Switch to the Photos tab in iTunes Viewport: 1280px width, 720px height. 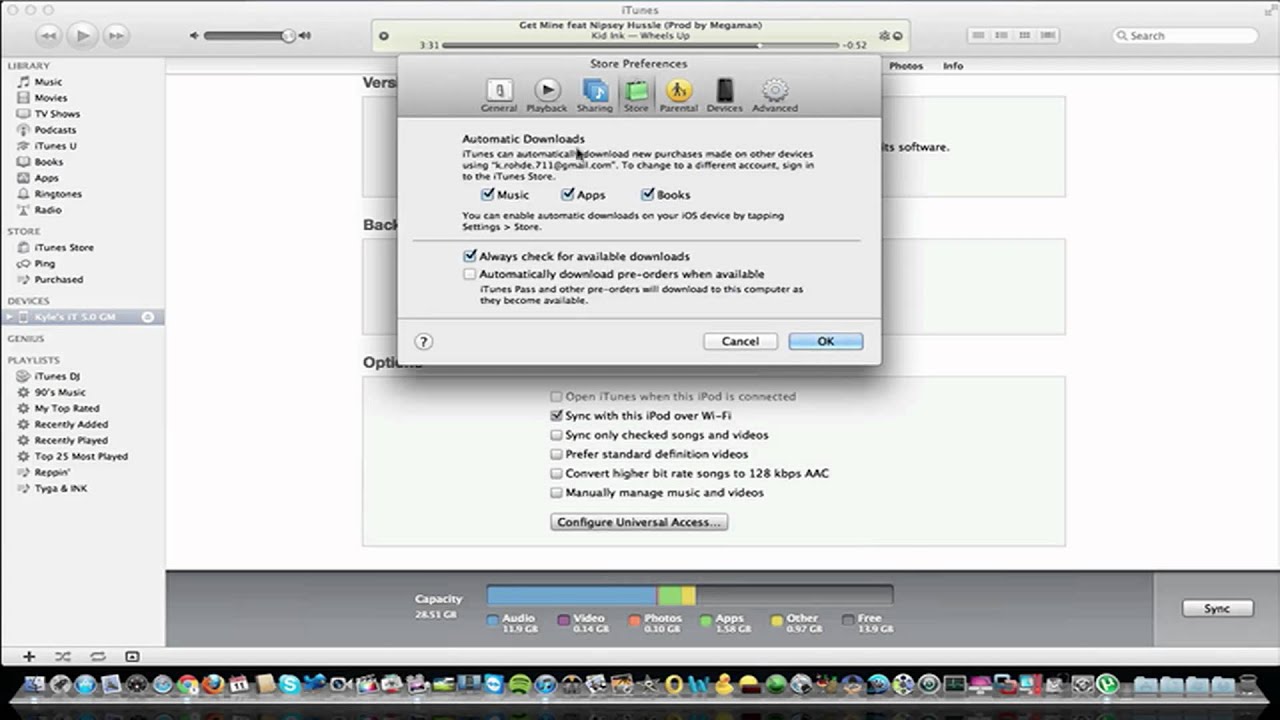(x=906, y=66)
